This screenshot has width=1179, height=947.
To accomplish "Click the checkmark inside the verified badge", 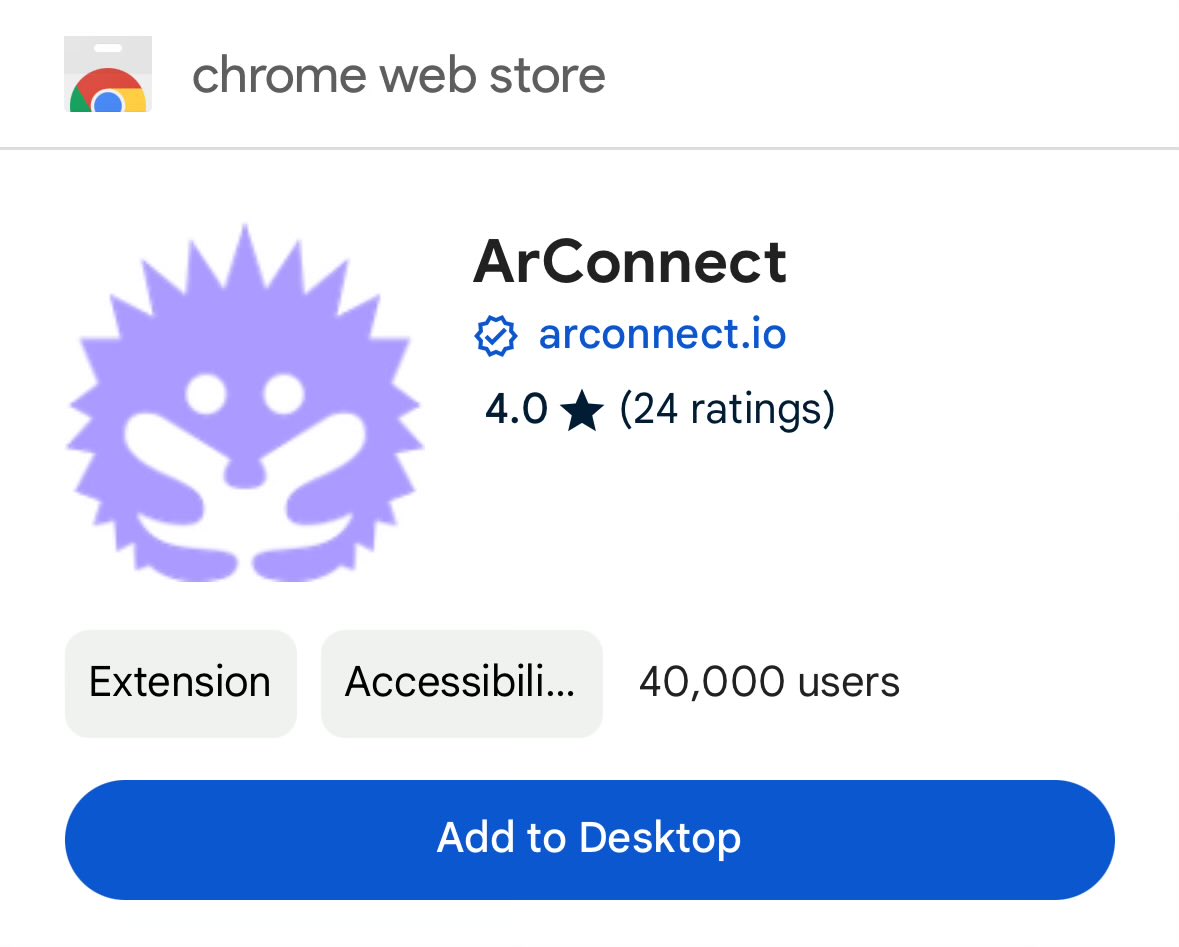I will (497, 335).
